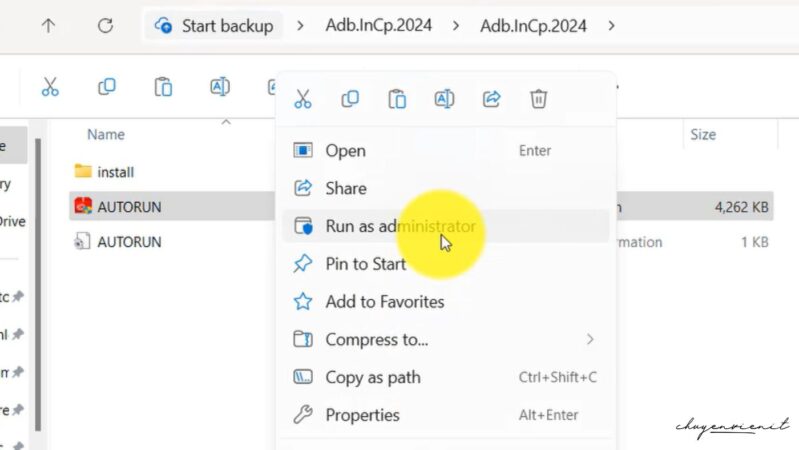Click Start backup cloud icon
Viewport: 799px width, 450px height.
click(163, 25)
